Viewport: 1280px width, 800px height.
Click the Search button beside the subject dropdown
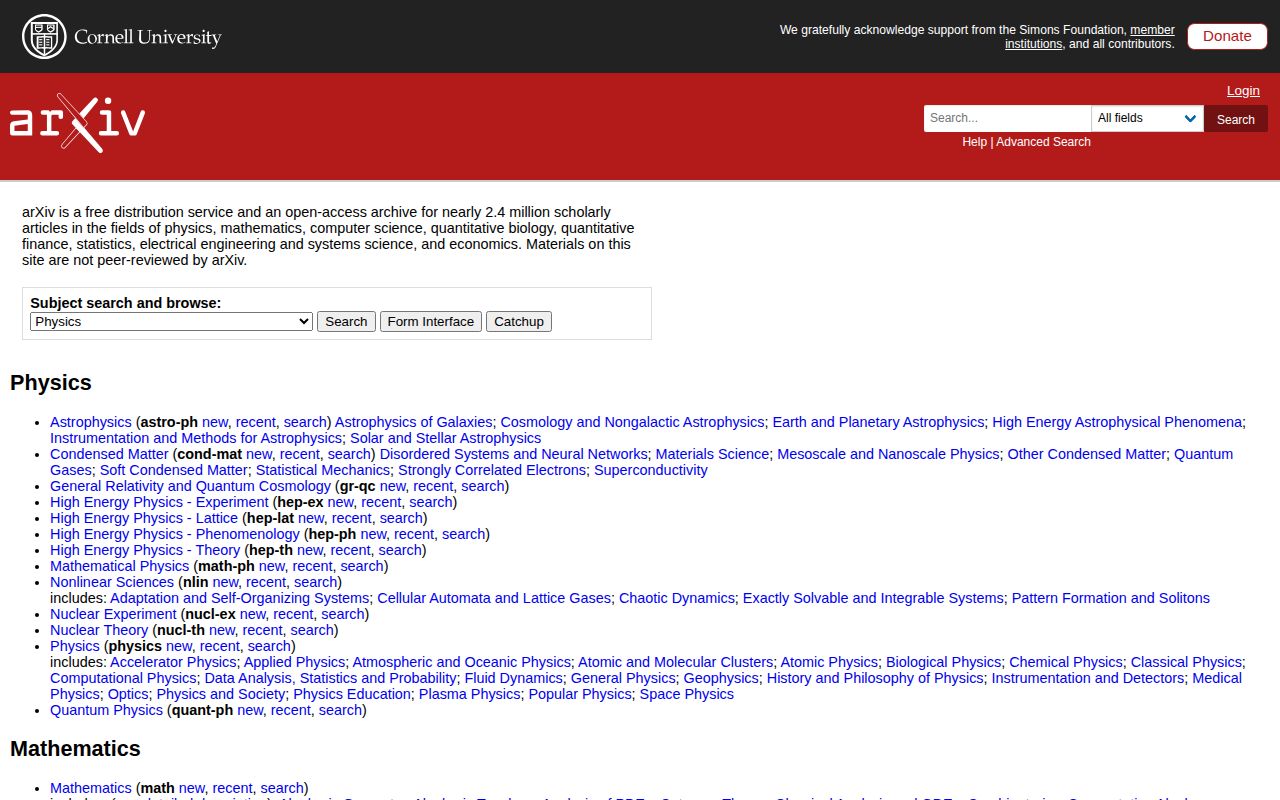(346, 321)
